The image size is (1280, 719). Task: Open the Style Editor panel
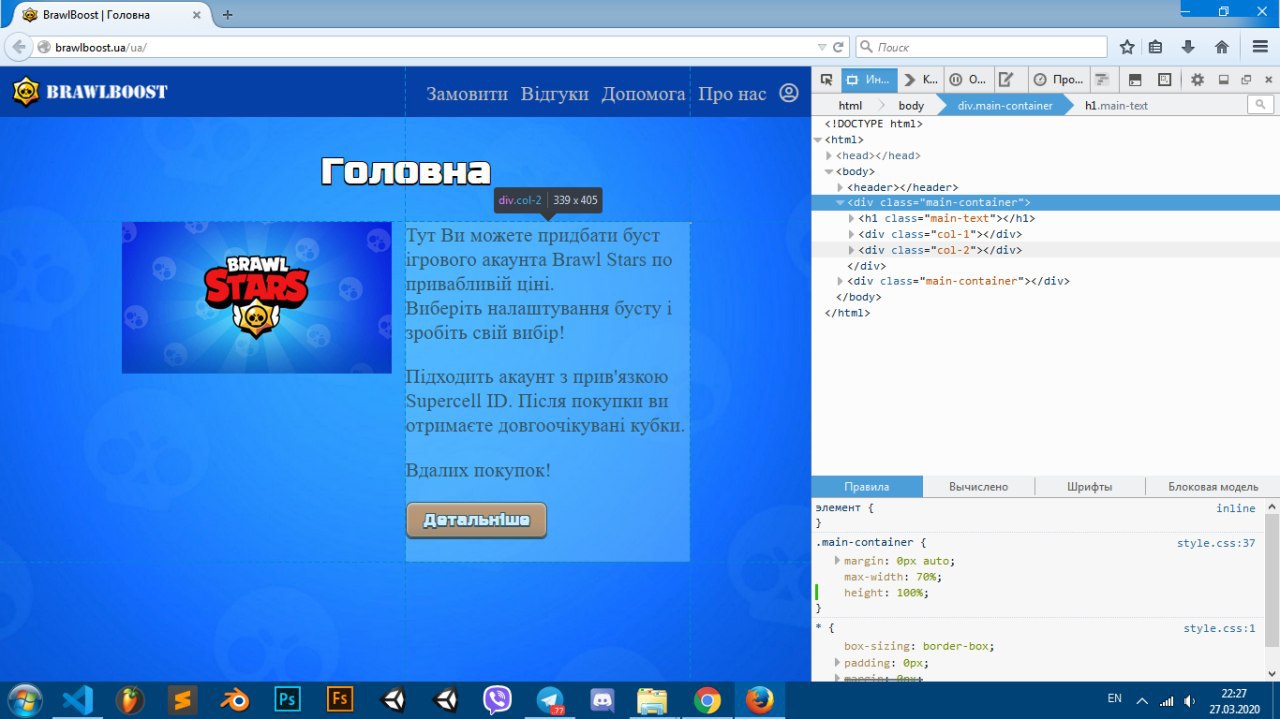(x=1007, y=80)
